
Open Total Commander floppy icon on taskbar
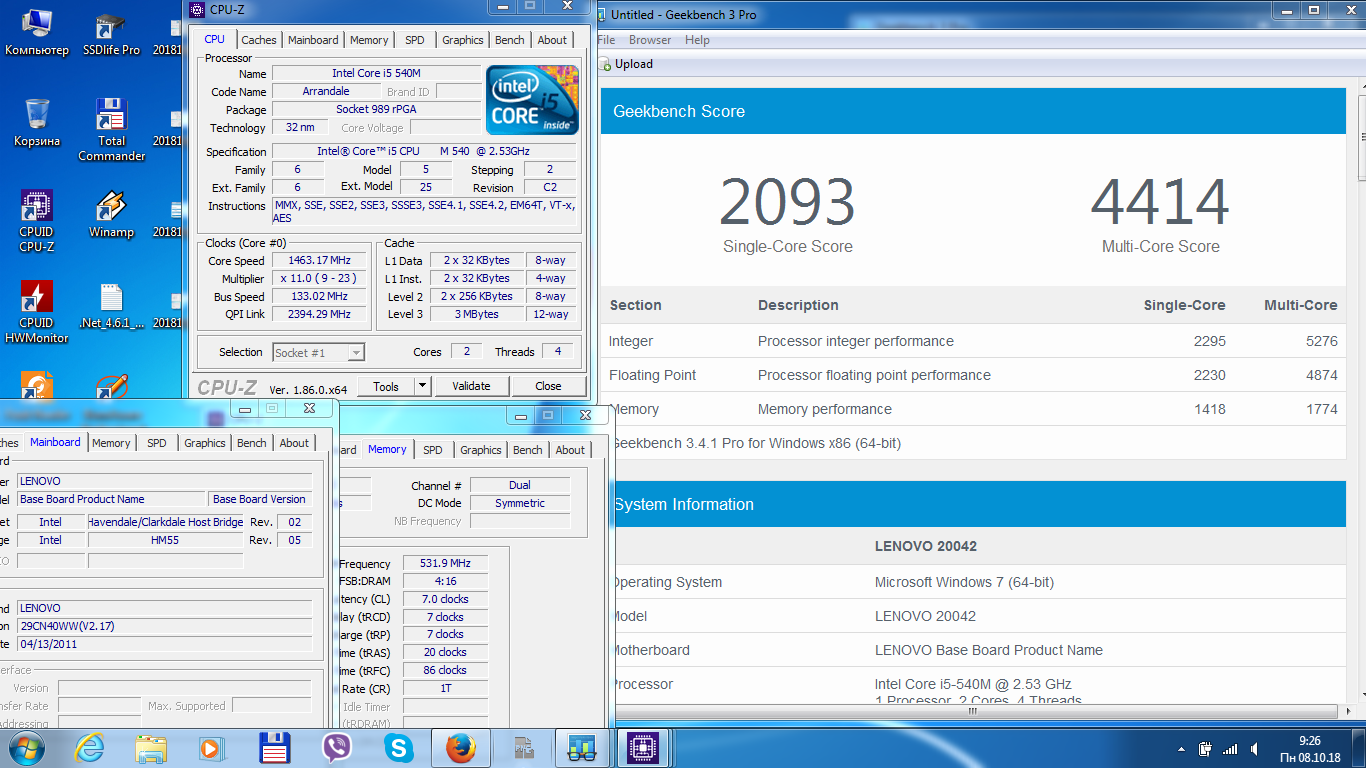point(274,748)
